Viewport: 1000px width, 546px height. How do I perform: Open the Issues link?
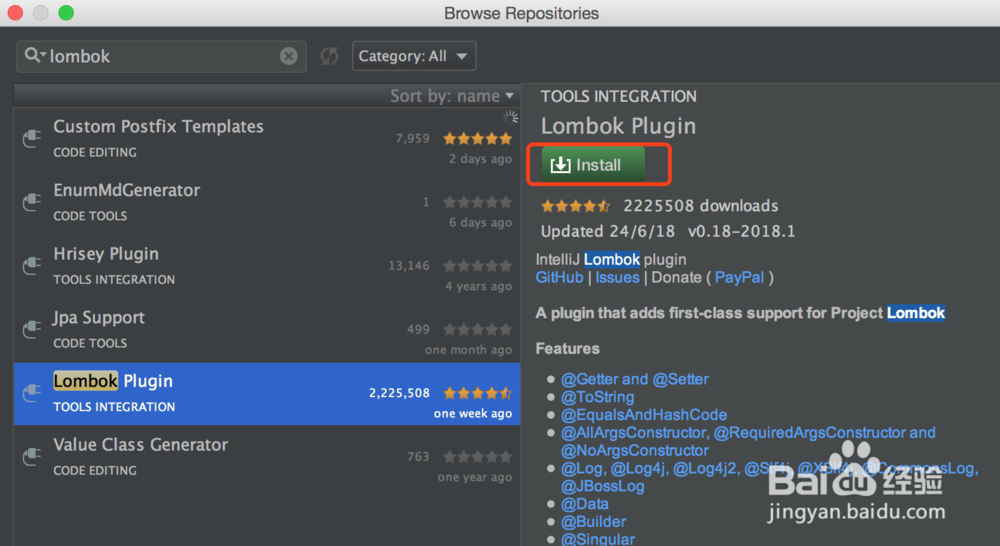click(x=617, y=277)
